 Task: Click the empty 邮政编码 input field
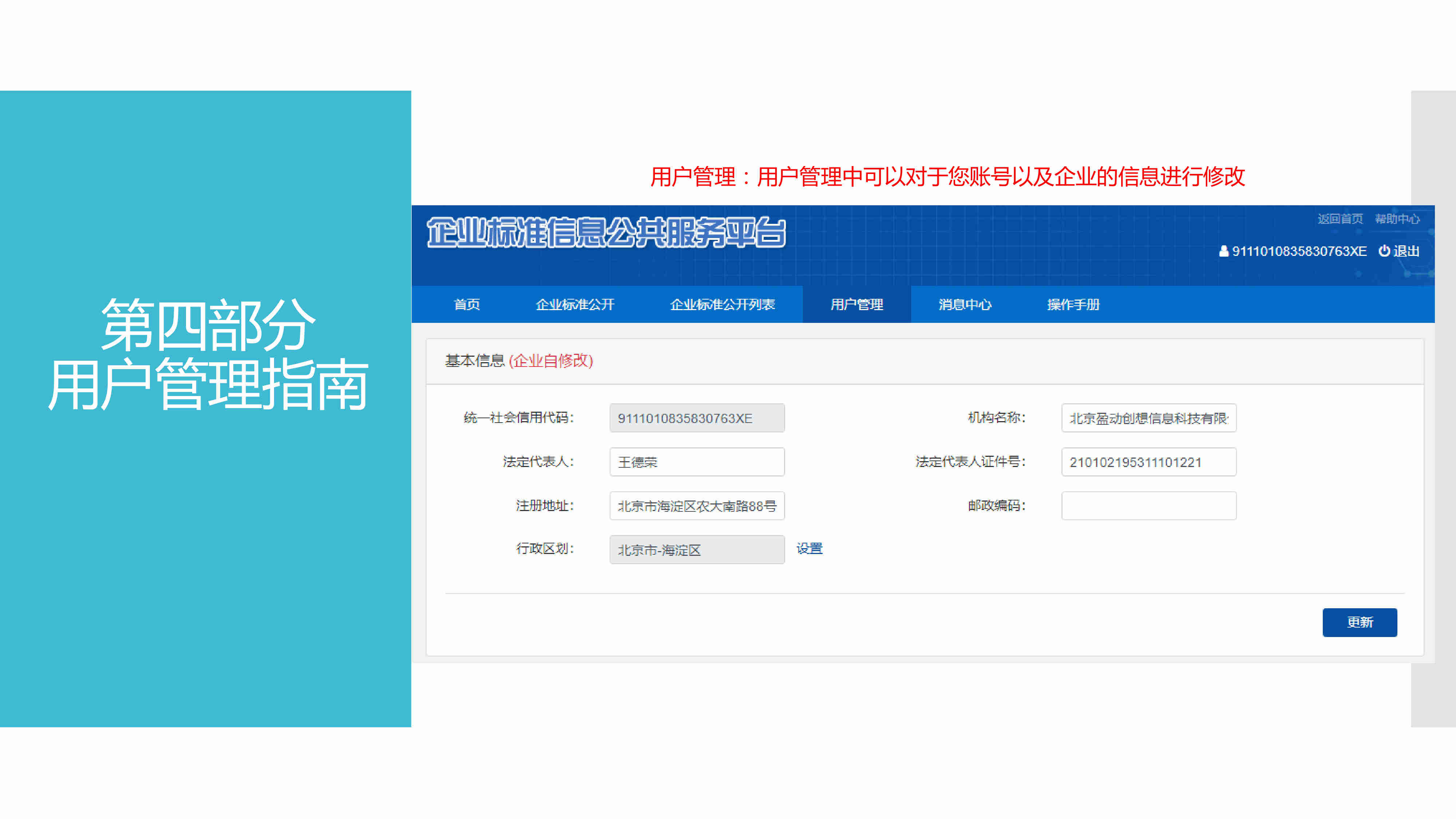1148,506
